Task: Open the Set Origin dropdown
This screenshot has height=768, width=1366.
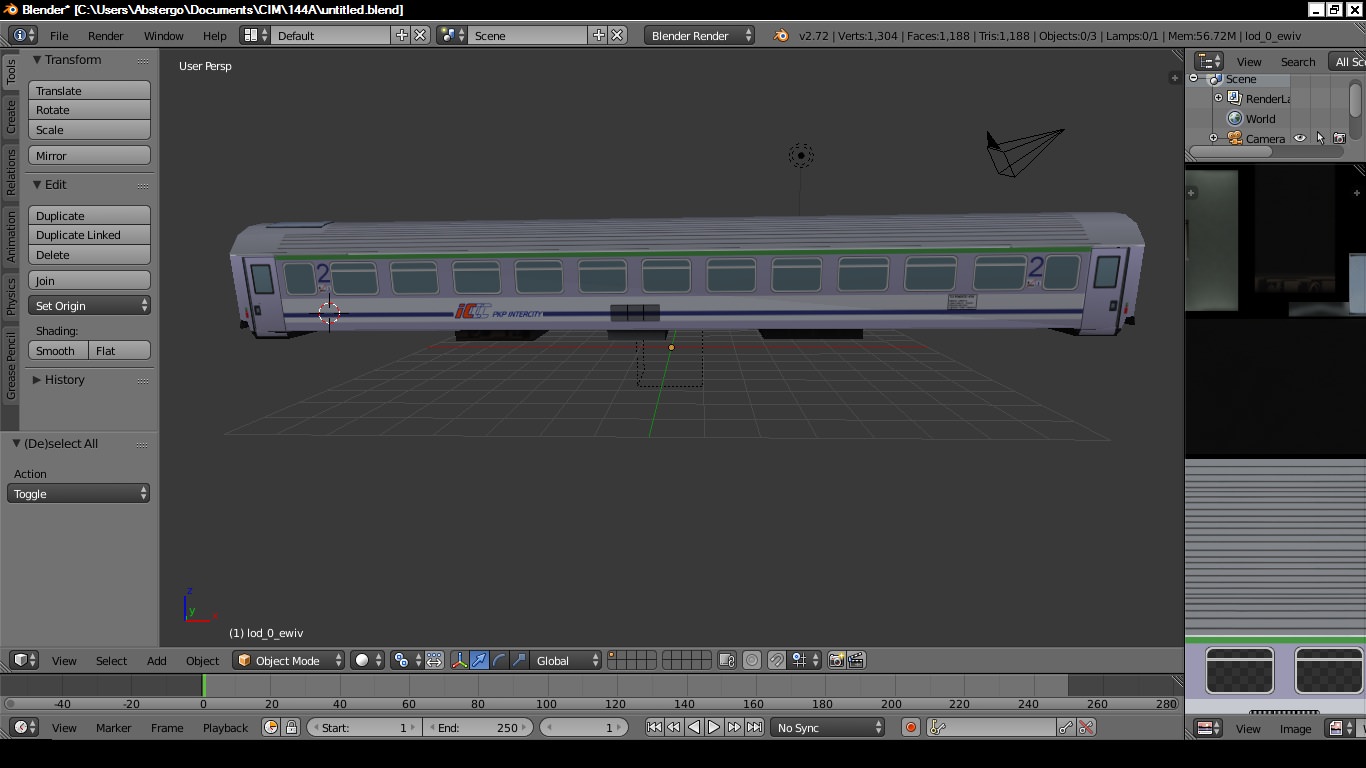Action: (89, 306)
